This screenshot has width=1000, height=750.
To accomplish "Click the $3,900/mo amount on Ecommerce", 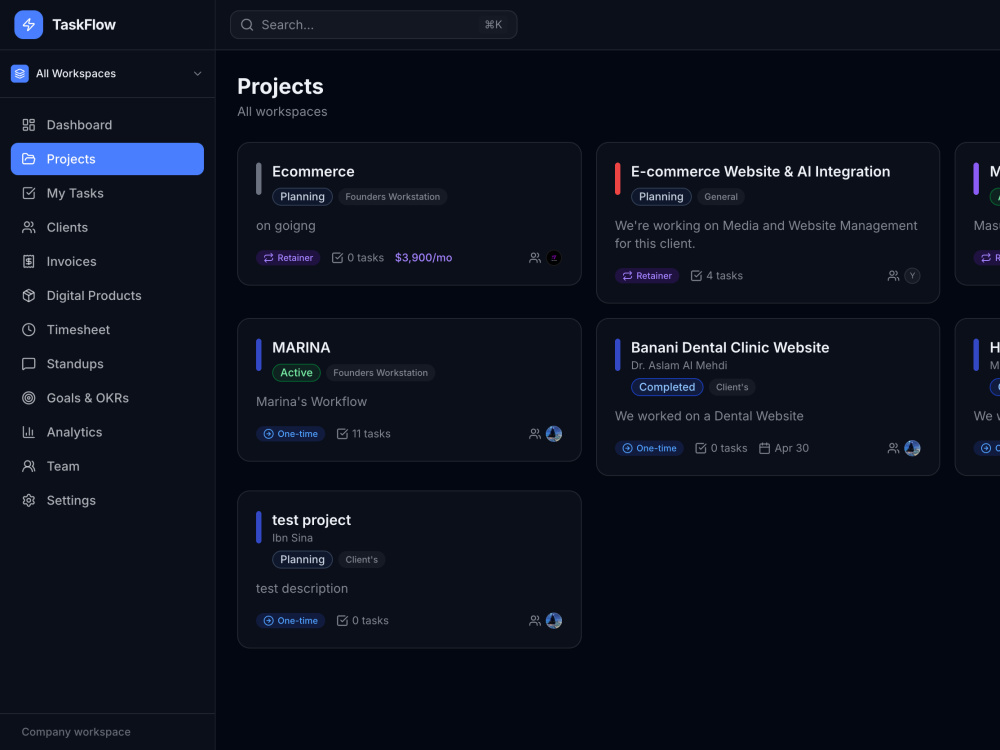I will click(x=423, y=258).
